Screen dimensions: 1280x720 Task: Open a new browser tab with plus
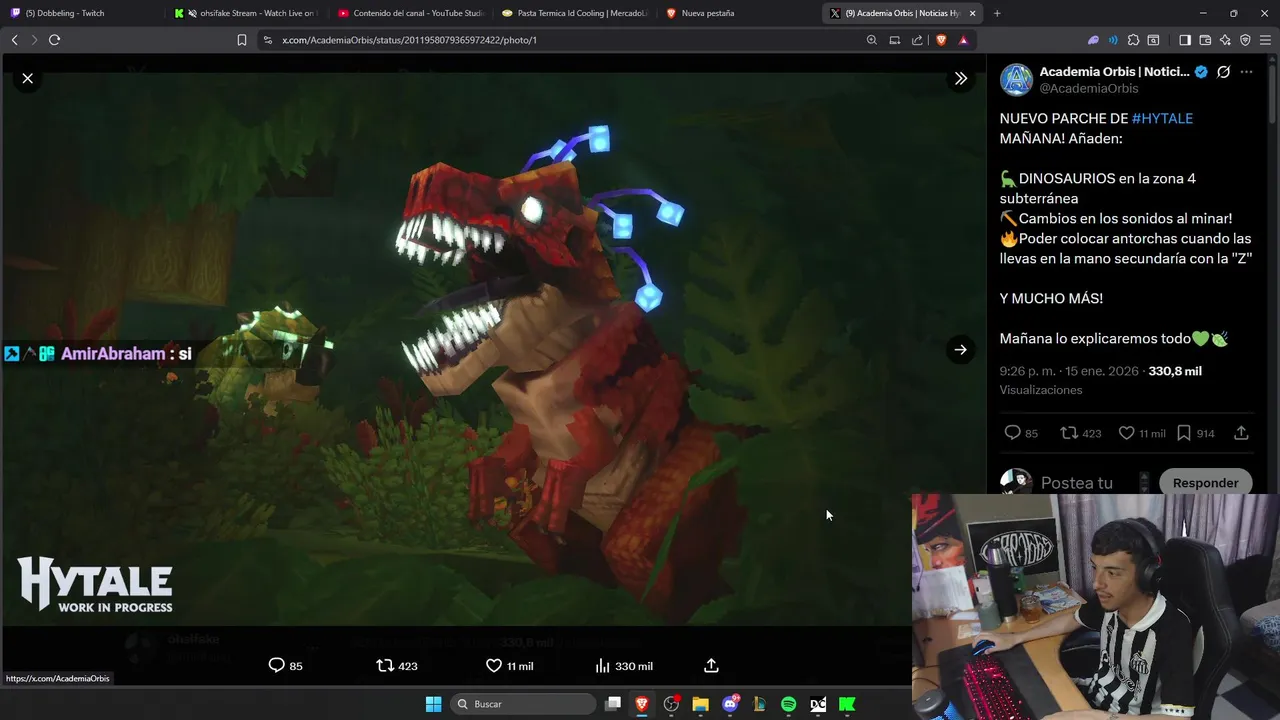pyautogui.click(x=997, y=13)
